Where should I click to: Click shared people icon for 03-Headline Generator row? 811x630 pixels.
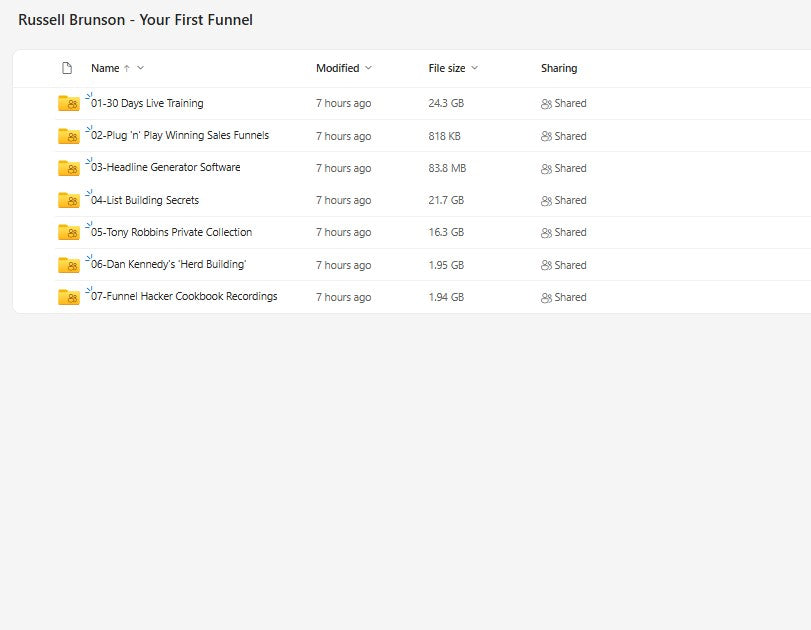pos(546,169)
